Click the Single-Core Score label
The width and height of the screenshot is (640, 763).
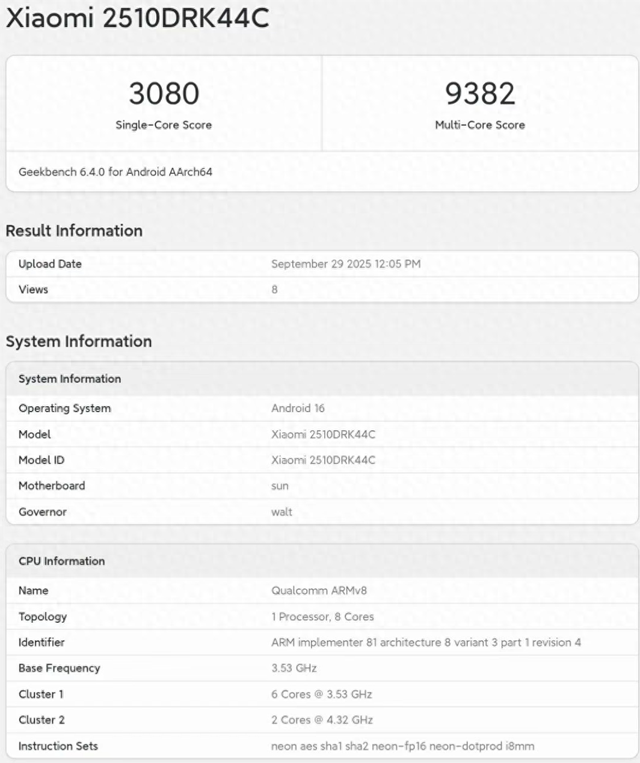pyautogui.click(x=164, y=125)
